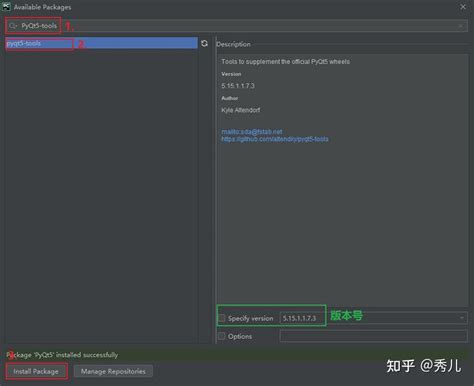The width and height of the screenshot is (474, 386).
Task: Reload the package list with refresh icon
Action: click(204, 43)
